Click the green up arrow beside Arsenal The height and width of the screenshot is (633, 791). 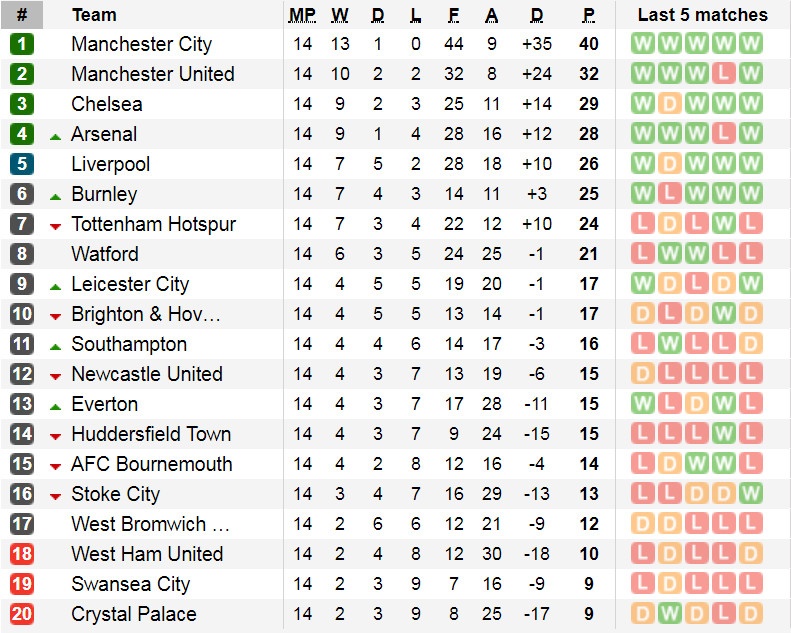[x=55, y=135]
